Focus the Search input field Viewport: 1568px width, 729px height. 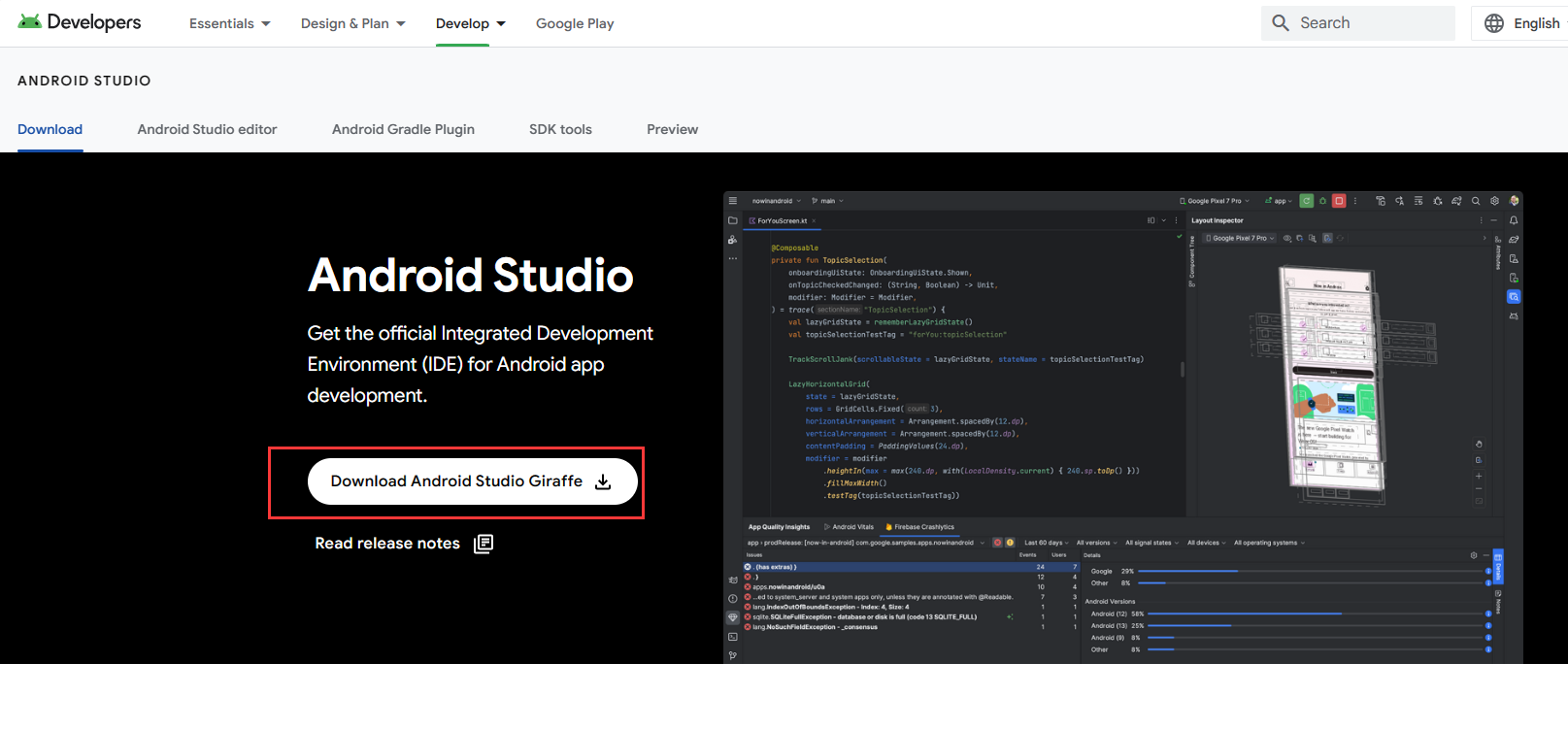pos(1358,23)
